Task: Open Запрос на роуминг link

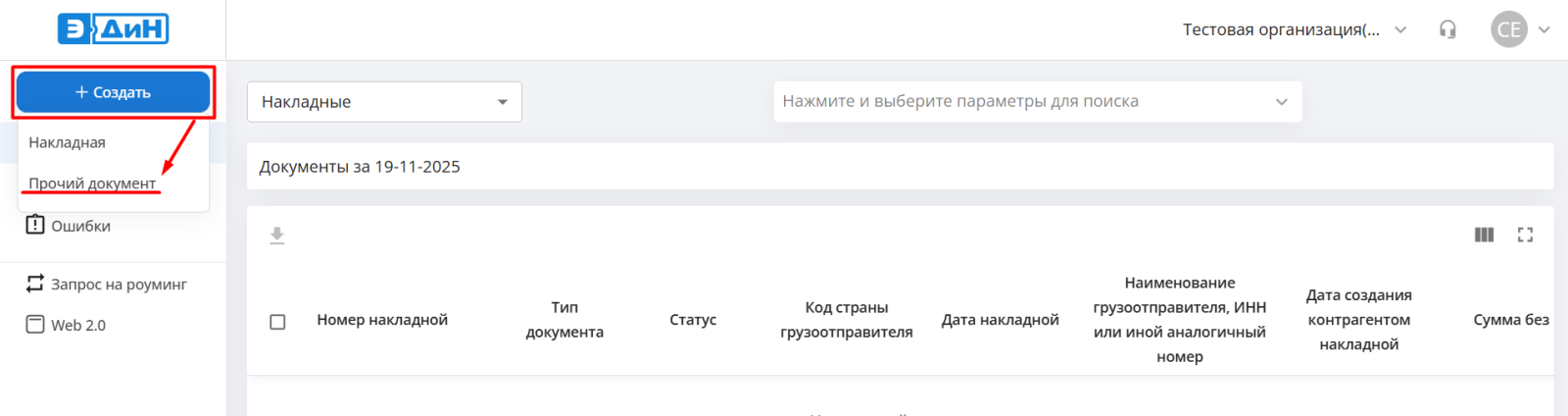Action: click(119, 284)
